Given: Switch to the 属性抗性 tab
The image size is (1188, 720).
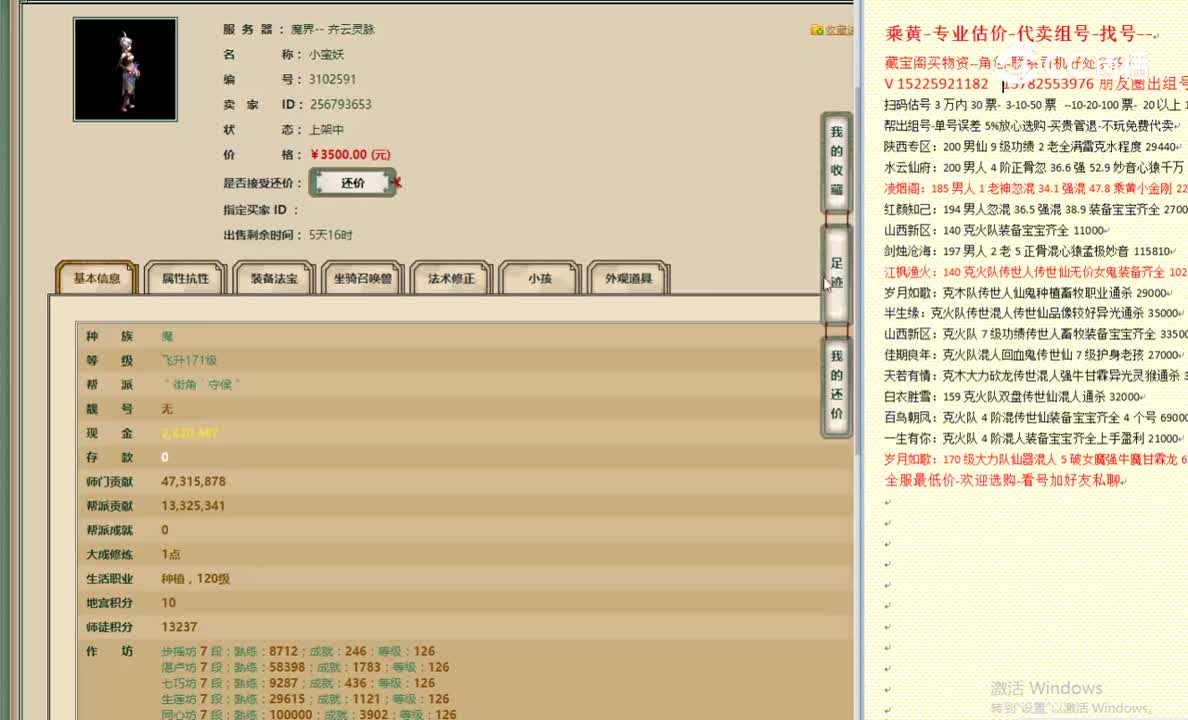Looking at the screenshot, I should pyautogui.click(x=186, y=278).
